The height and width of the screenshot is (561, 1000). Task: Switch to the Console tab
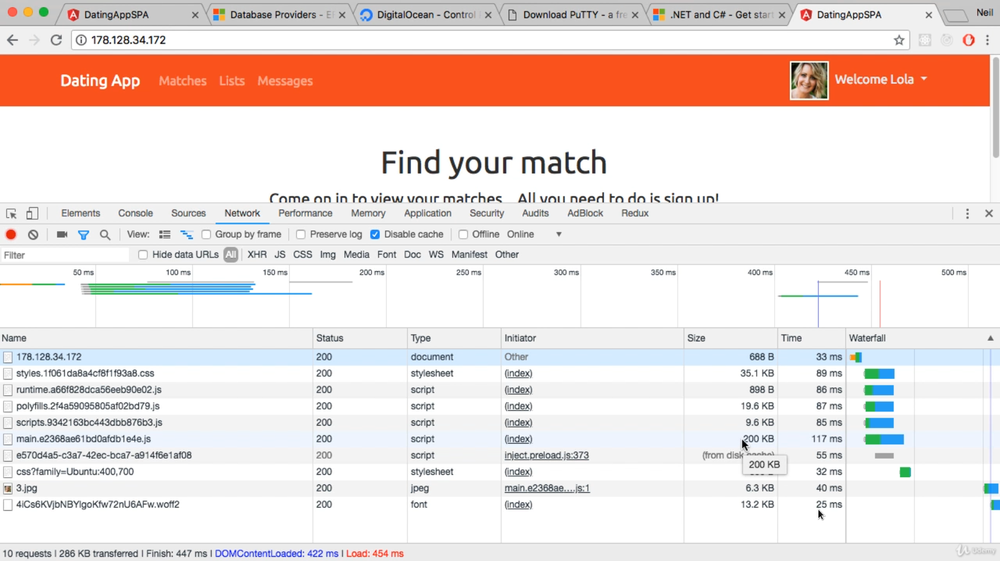click(135, 213)
